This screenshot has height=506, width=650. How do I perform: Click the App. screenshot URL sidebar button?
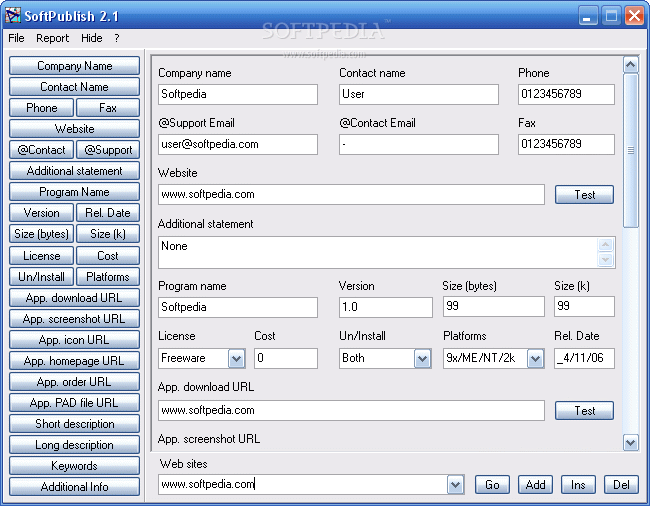pyautogui.click(x=75, y=319)
